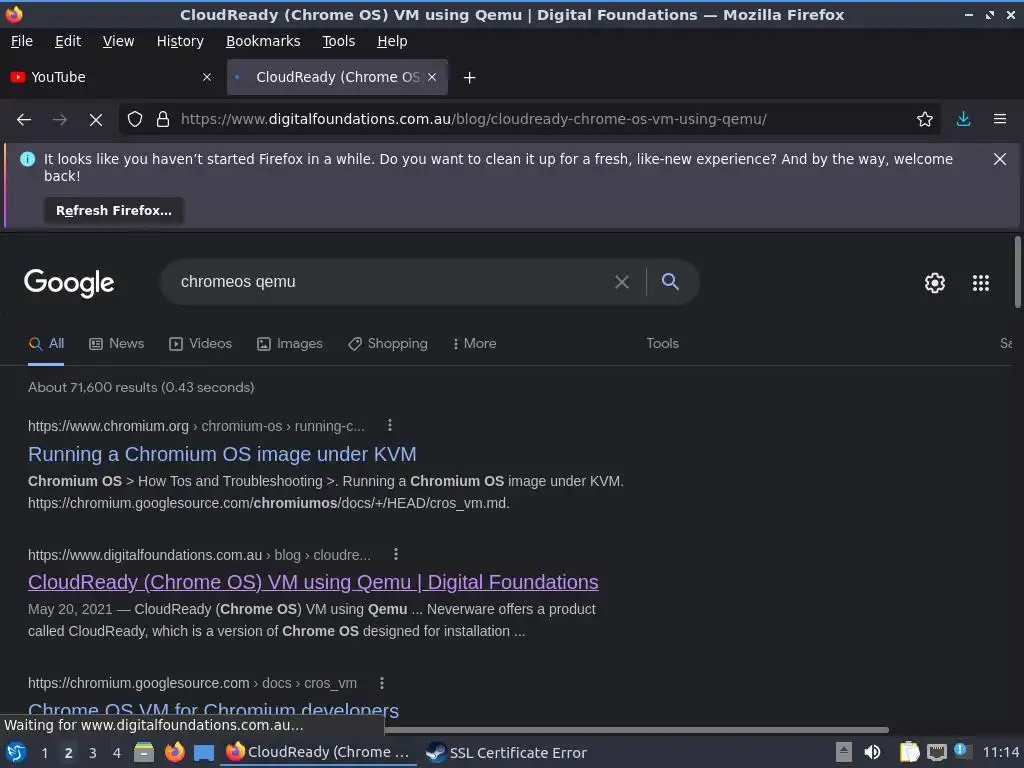1024x768 pixels.
Task: Open removable media tray icon
Action: coord(844,752)
